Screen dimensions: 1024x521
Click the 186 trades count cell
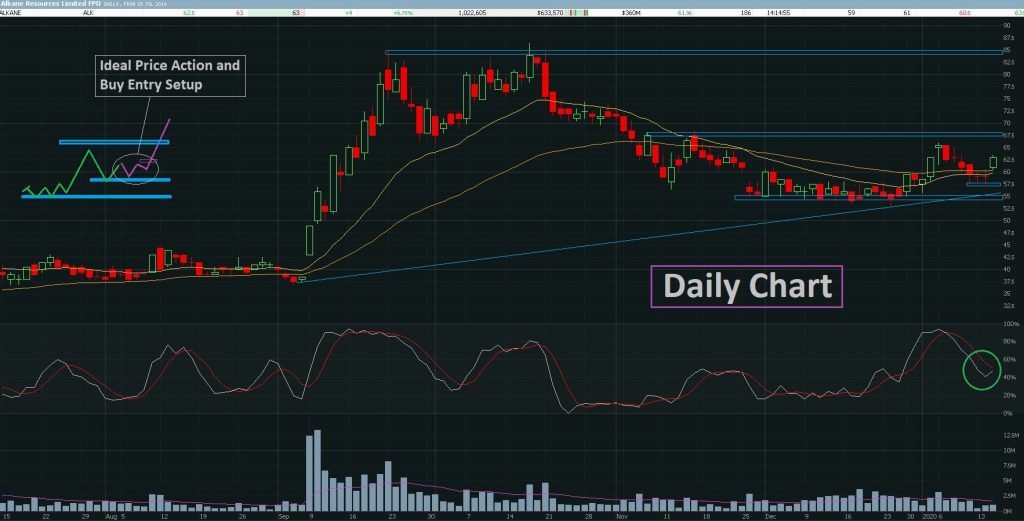(x=746, y=12)
